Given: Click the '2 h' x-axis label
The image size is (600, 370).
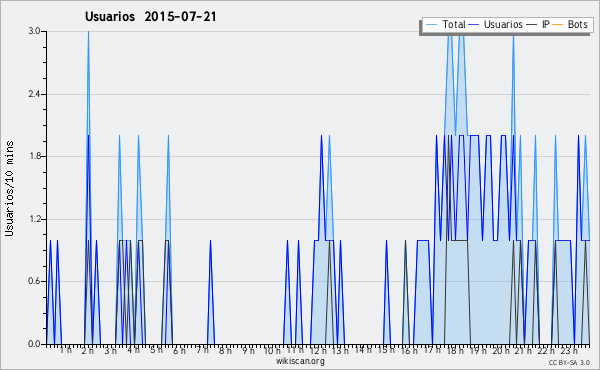Looking at the screenshot, I should point(88,351).
